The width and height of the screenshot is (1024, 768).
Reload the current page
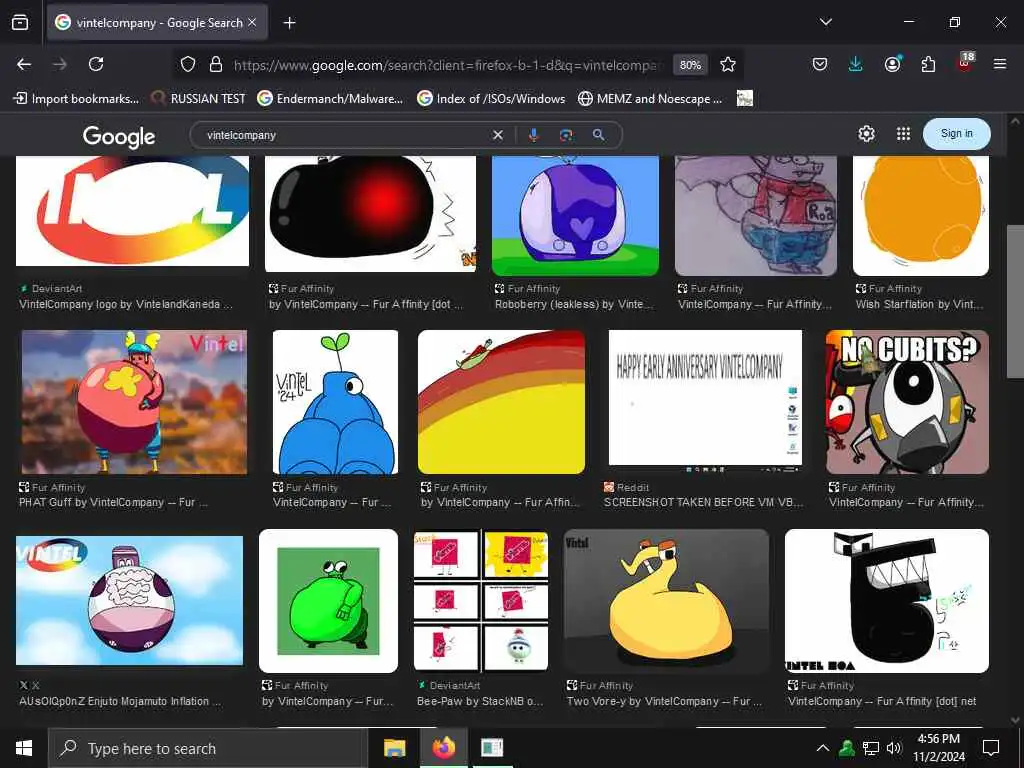pos(96,64)
